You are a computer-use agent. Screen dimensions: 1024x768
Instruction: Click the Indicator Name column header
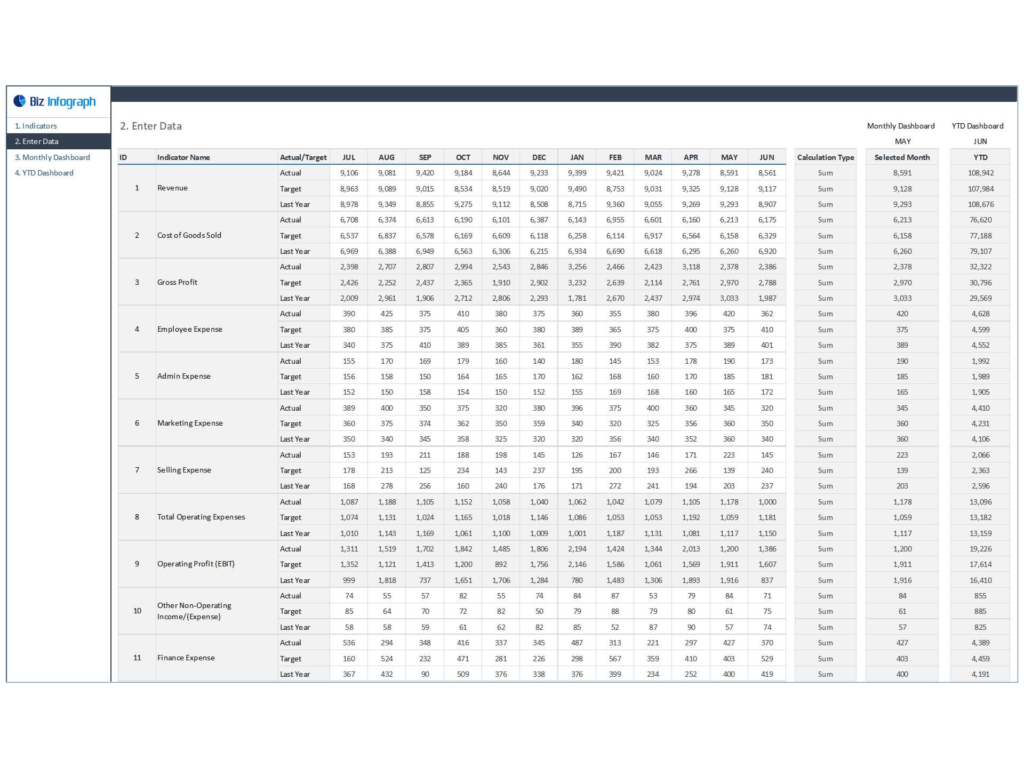(187, 157)
